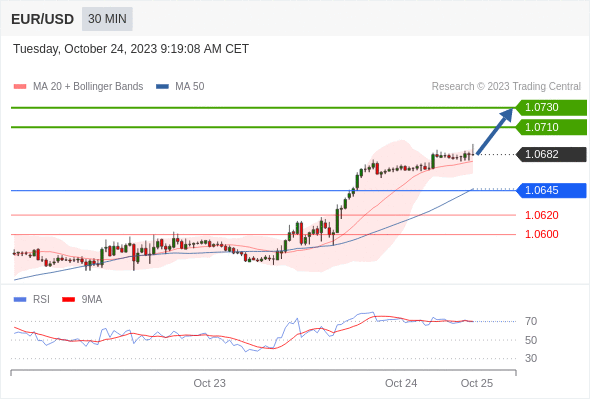Screen dimensions: 590x400
Task: Select the 1.0710 green resistance label
Action: pos(551,127)
